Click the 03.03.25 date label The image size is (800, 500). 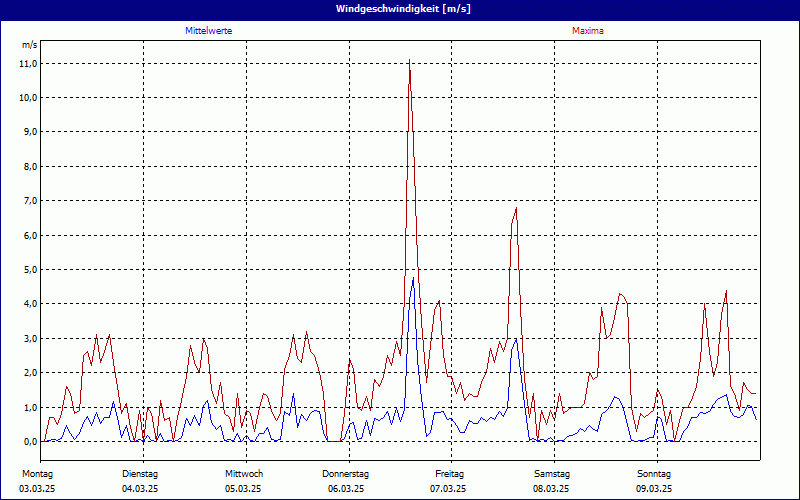click(38, 488)
